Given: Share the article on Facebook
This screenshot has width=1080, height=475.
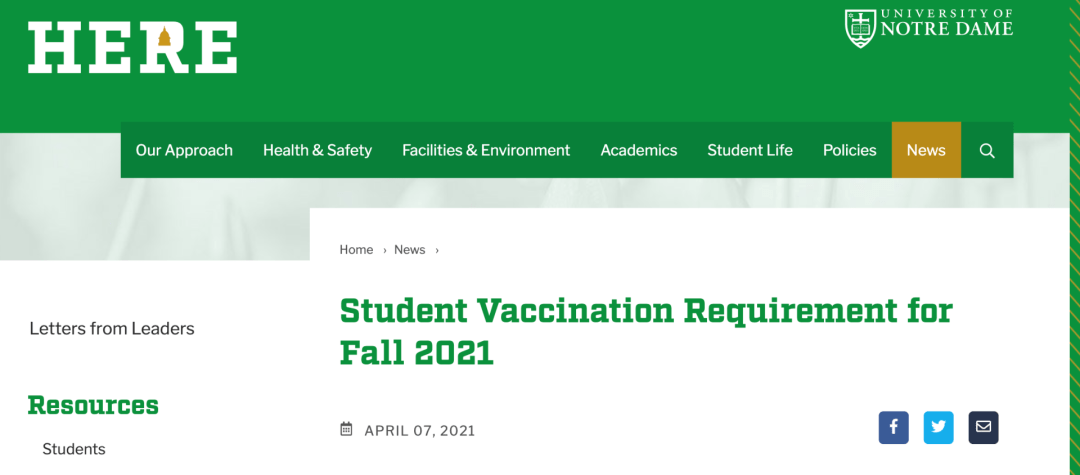Looking at the screenshot, I should pos(893,428).
